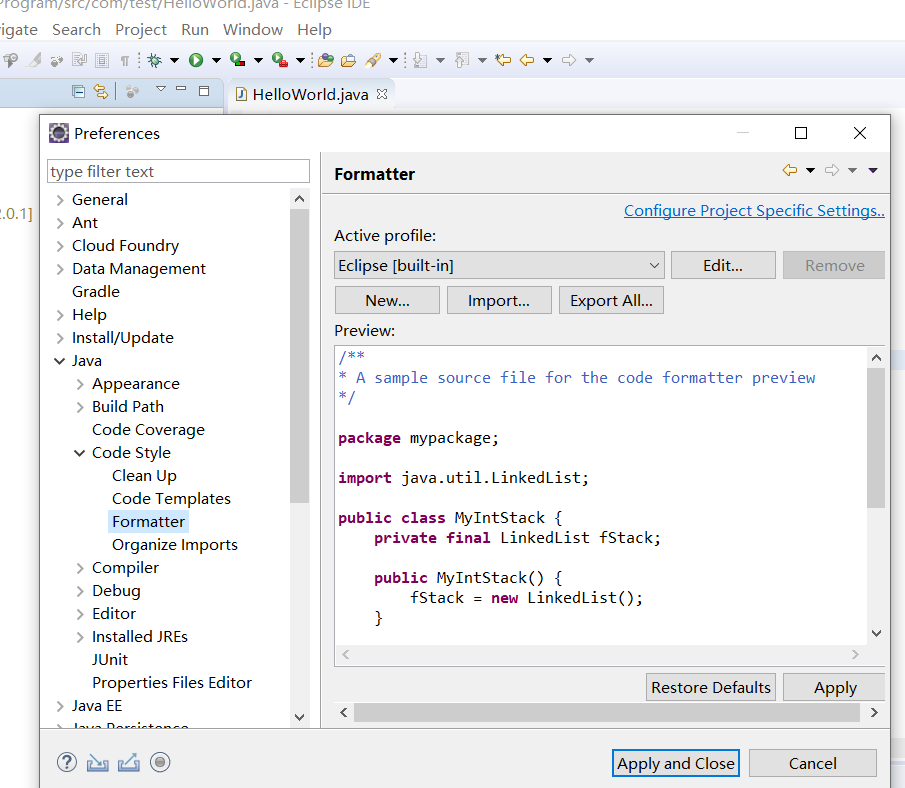Click the oomph preference recorder icon
The height and width of the screenshot is (788, 905).
coord(160,763)
